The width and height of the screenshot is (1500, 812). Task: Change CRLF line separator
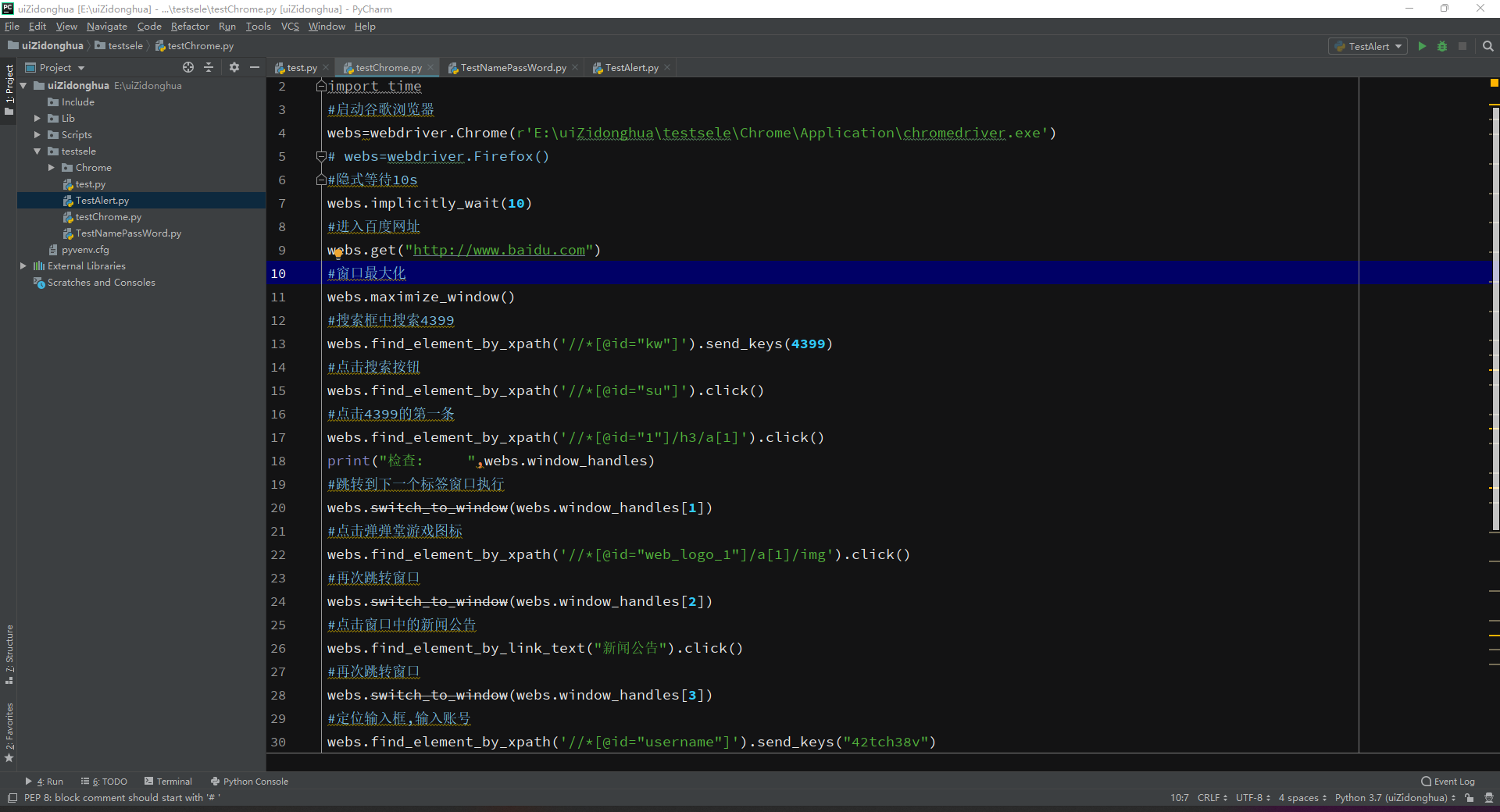pos(1212,798)
